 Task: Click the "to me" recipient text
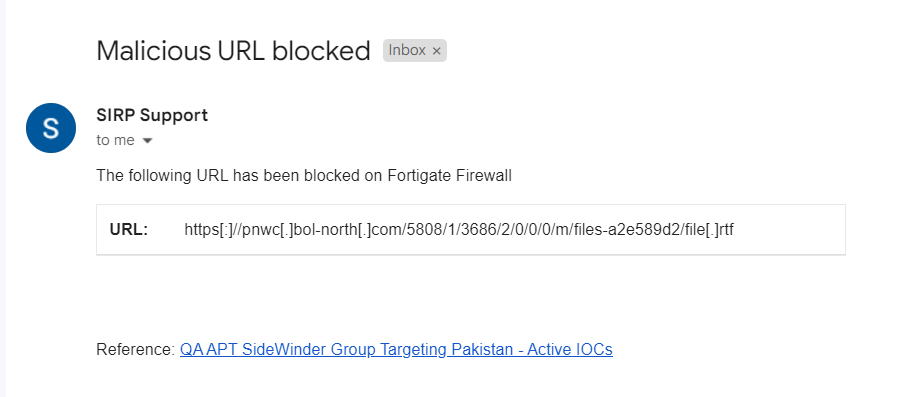[116, 140]
